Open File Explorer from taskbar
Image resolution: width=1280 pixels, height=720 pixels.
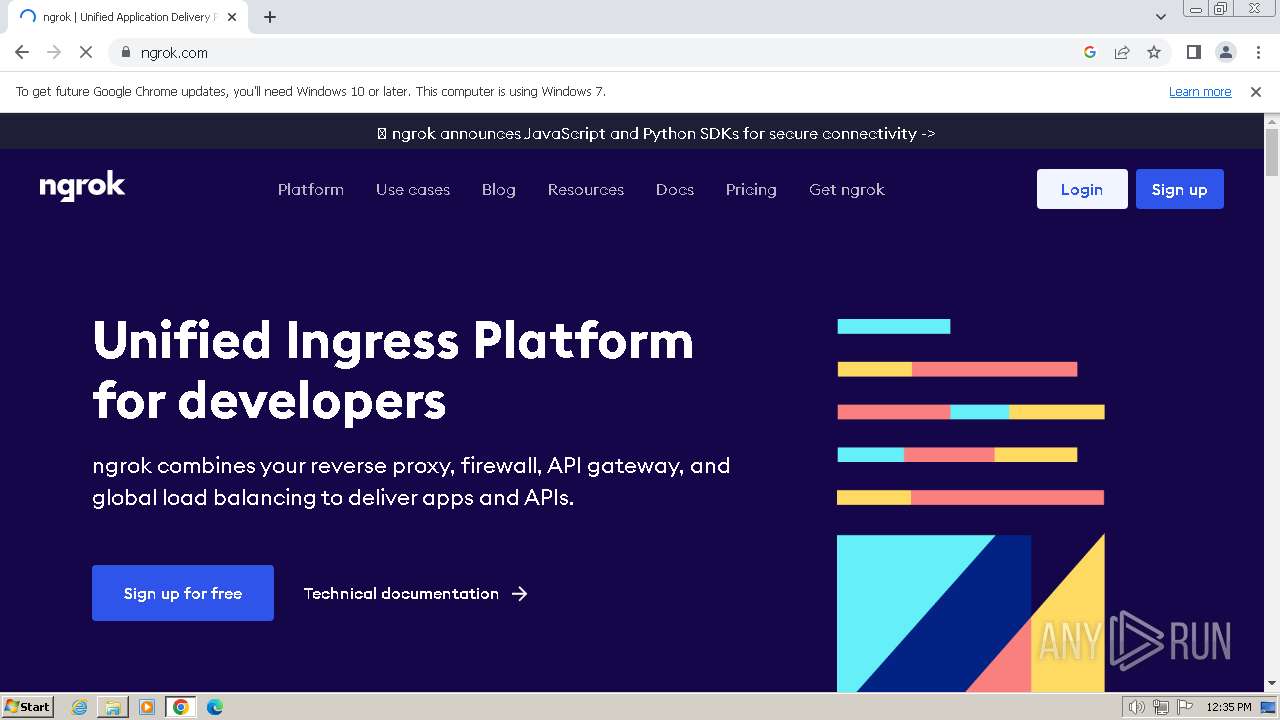pyautogui.click(x=113, y=707)
